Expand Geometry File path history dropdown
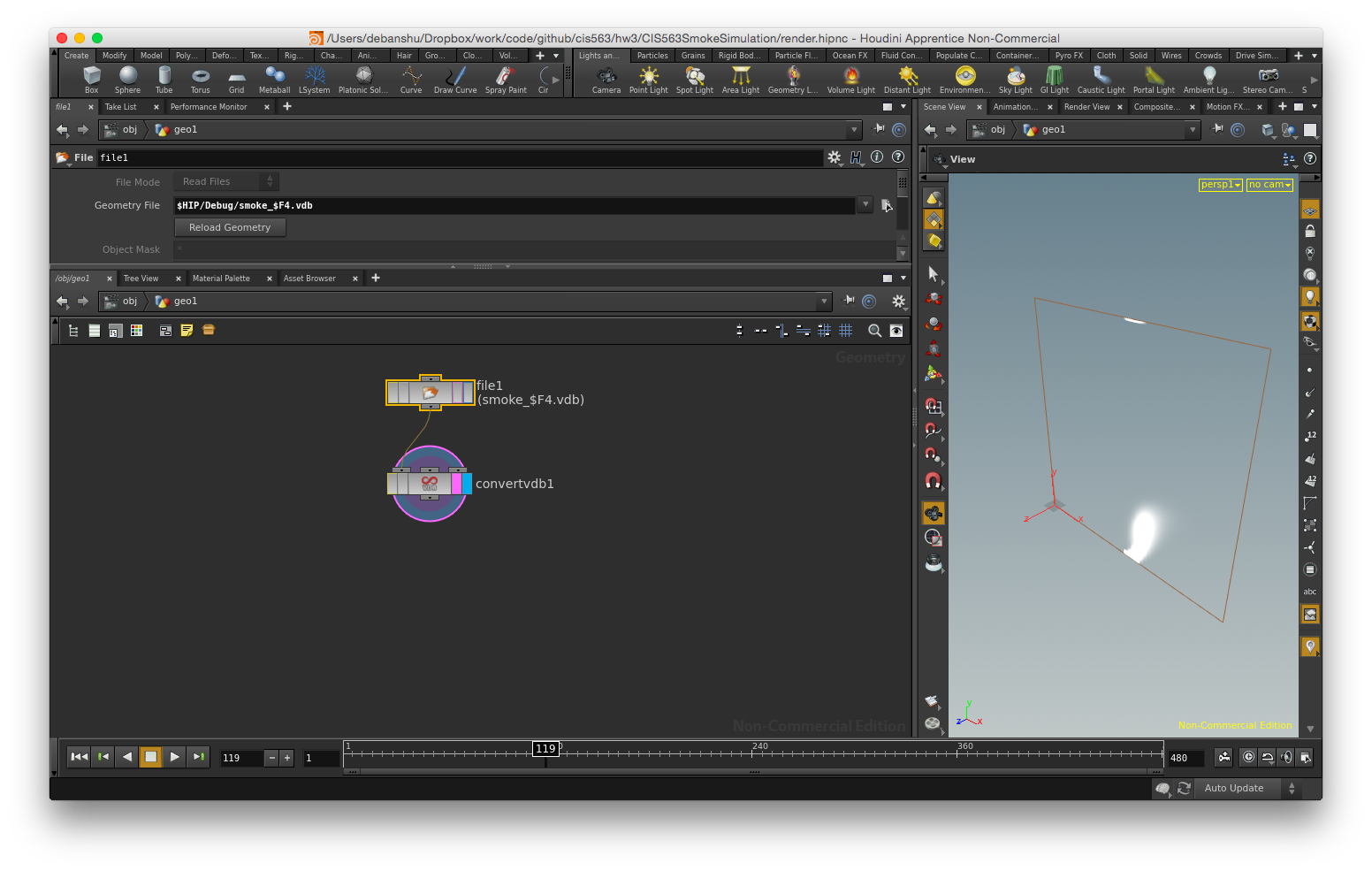 tap(865, 205)
